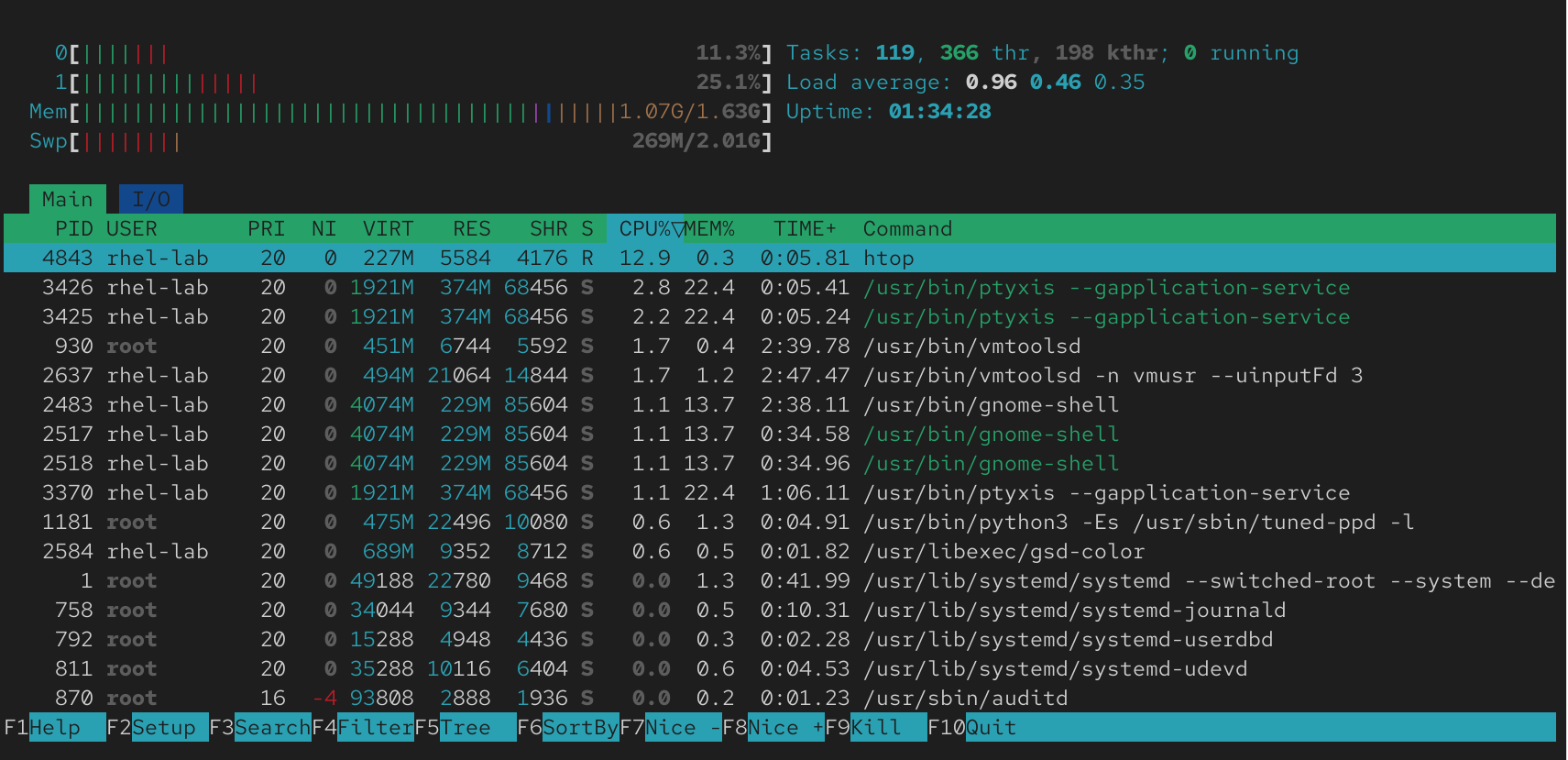Select the ptyxis process with PID 3426
Image resolution: width=1568 pixels, height=760 pixels.
[780, 287]
